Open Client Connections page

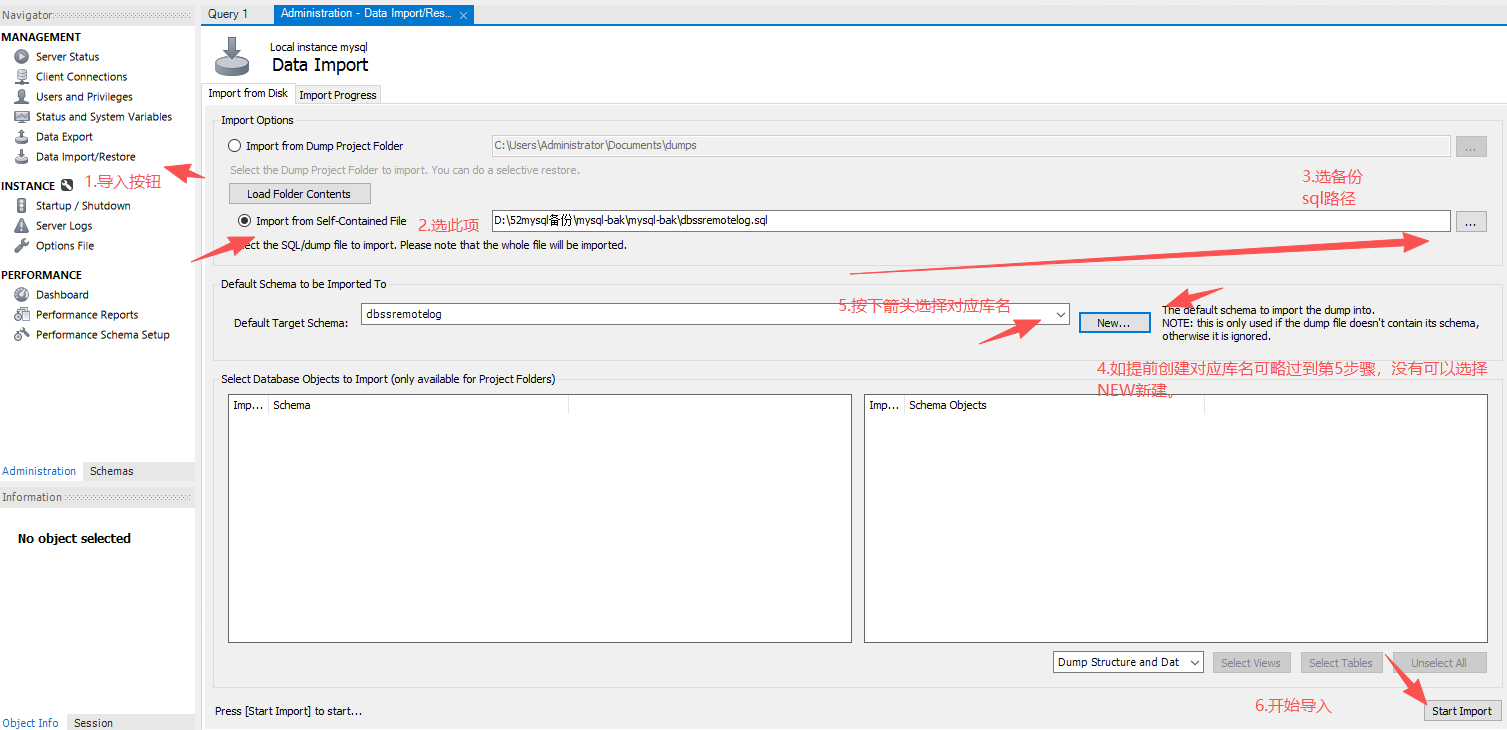click(x=81, y=77)
